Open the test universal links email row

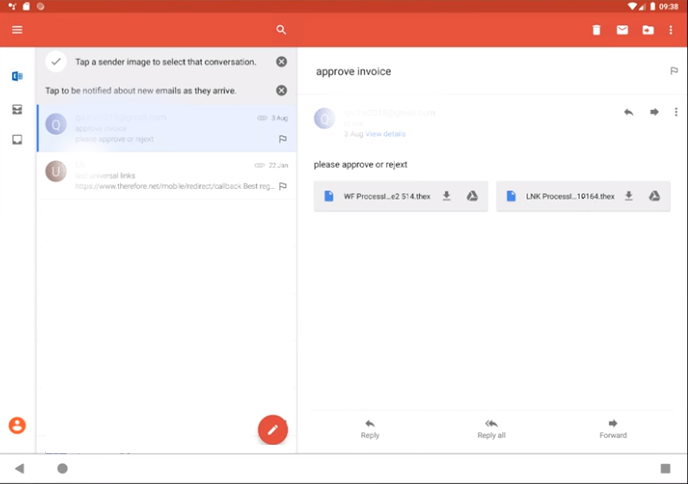167,176
